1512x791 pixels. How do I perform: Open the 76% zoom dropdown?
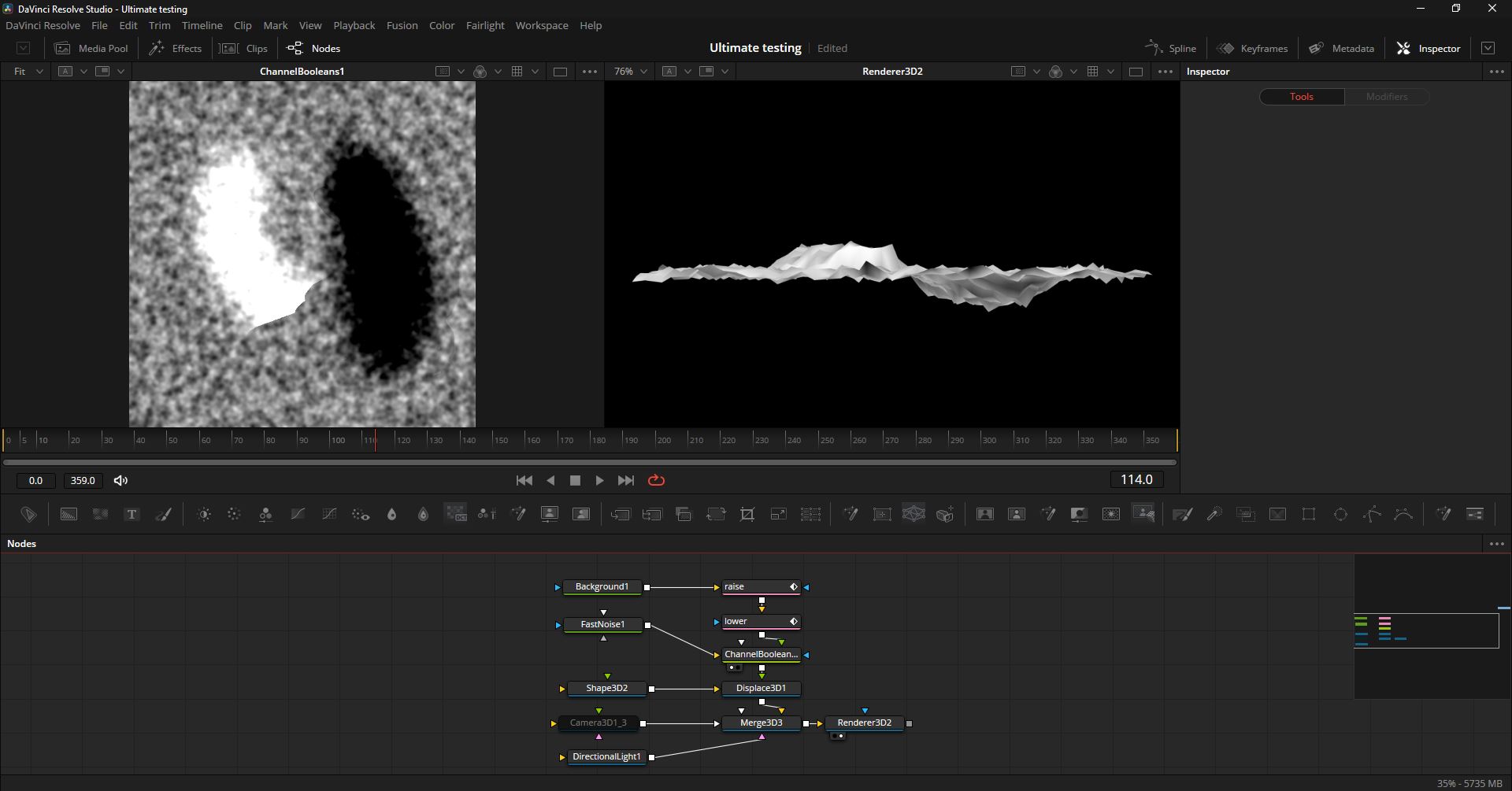click(x=631, y=71)
